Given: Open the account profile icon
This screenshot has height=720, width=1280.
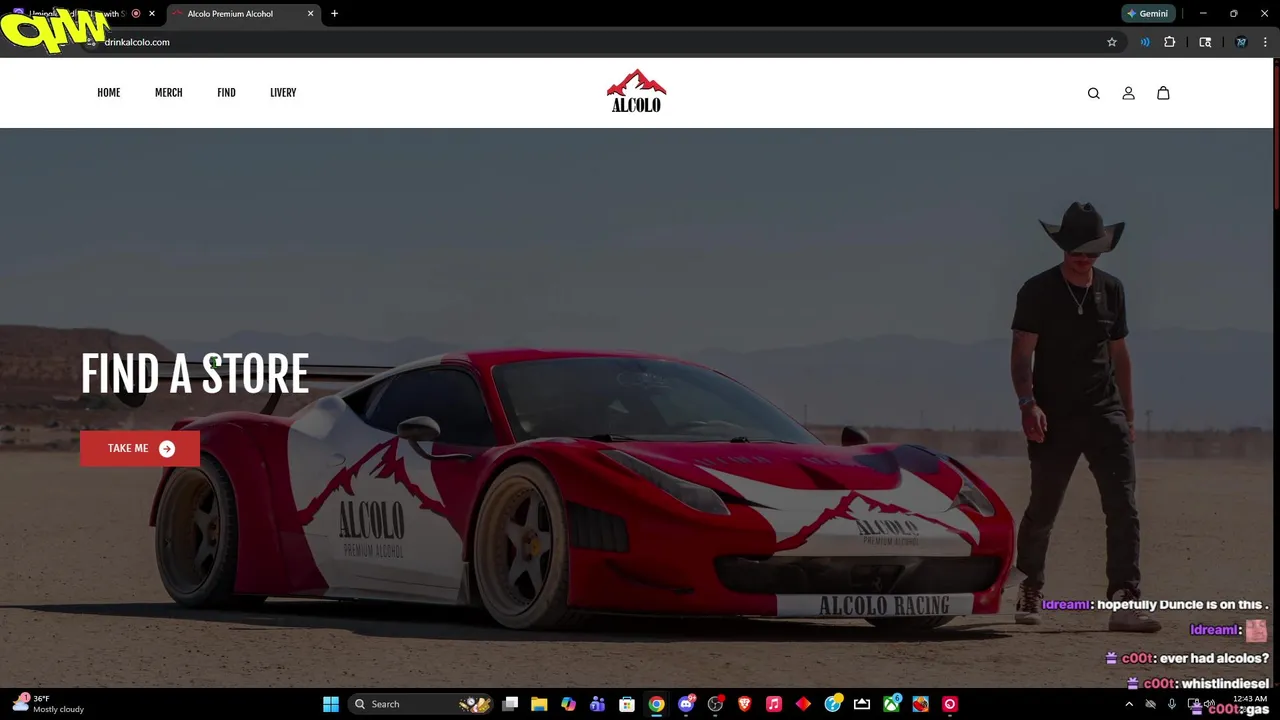Looking at the screenshot, I should tap(1128, 93).
